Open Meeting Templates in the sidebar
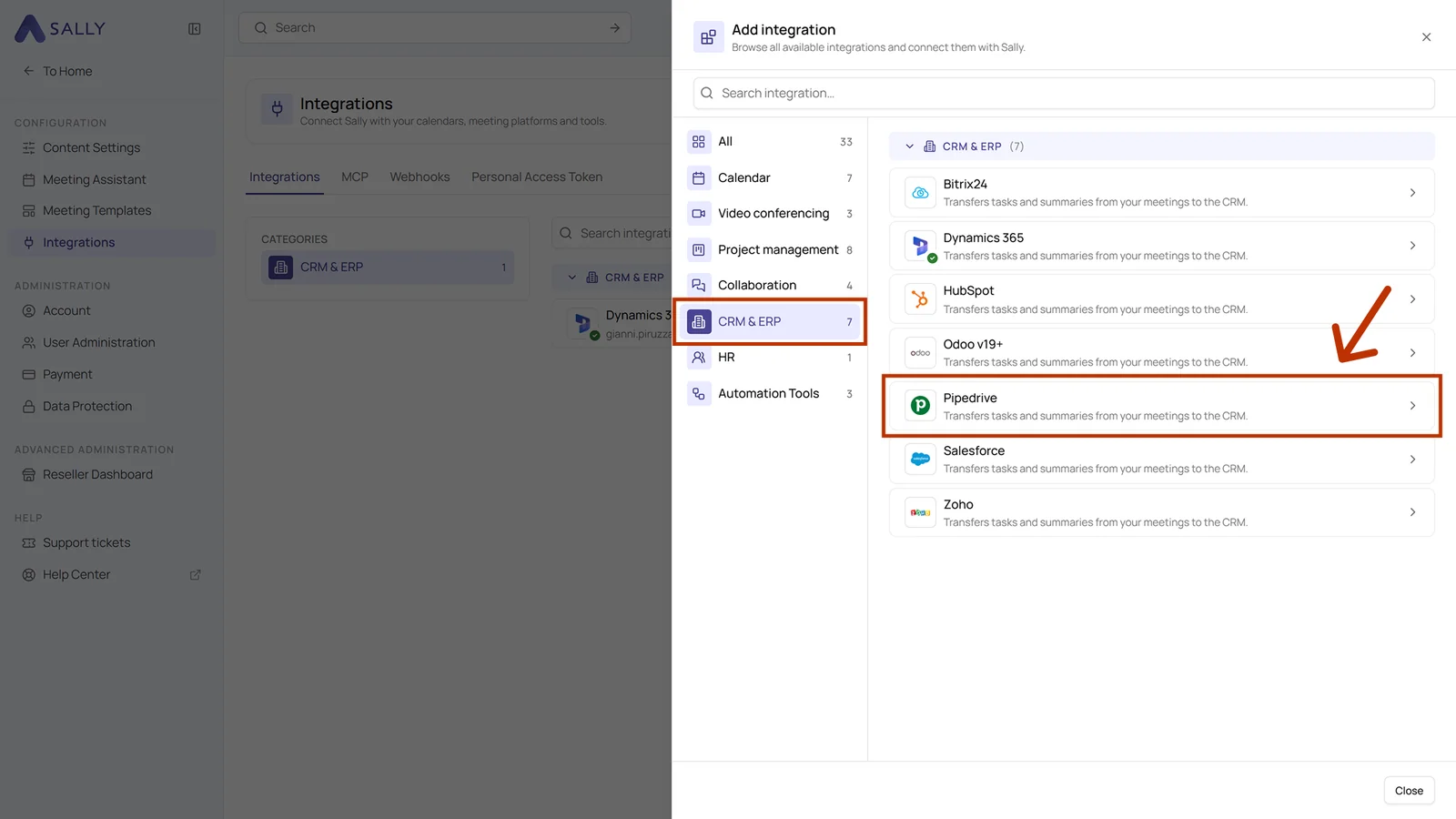Screen dimensions: 1456x819 click(96, 210)
